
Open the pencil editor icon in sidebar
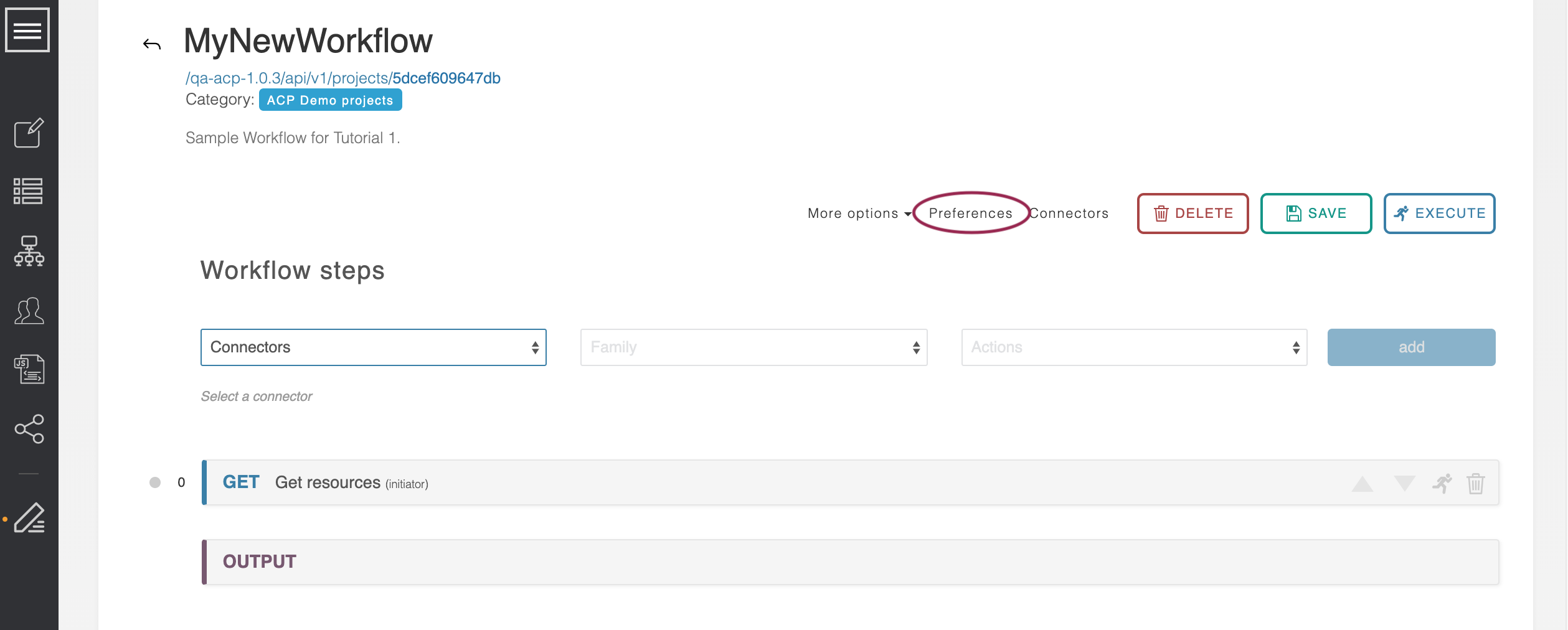(x=29, y=519)
